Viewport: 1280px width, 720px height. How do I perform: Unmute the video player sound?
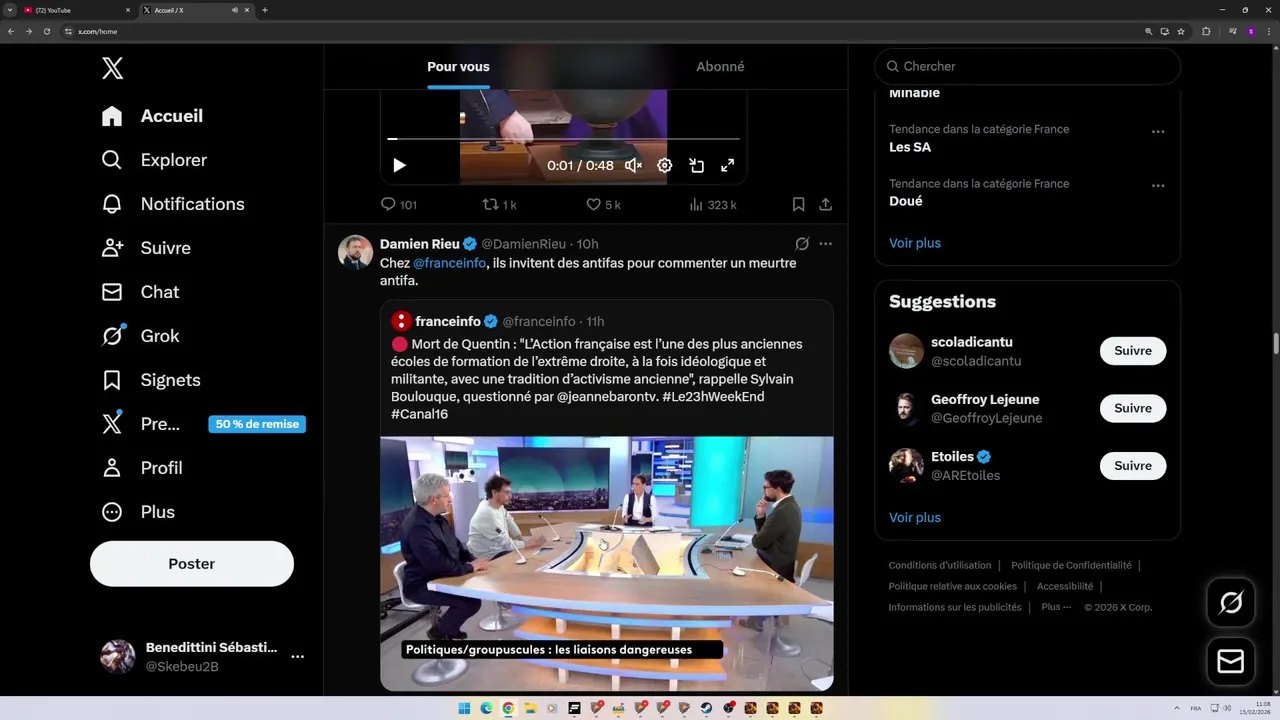[x=633, y=165]
